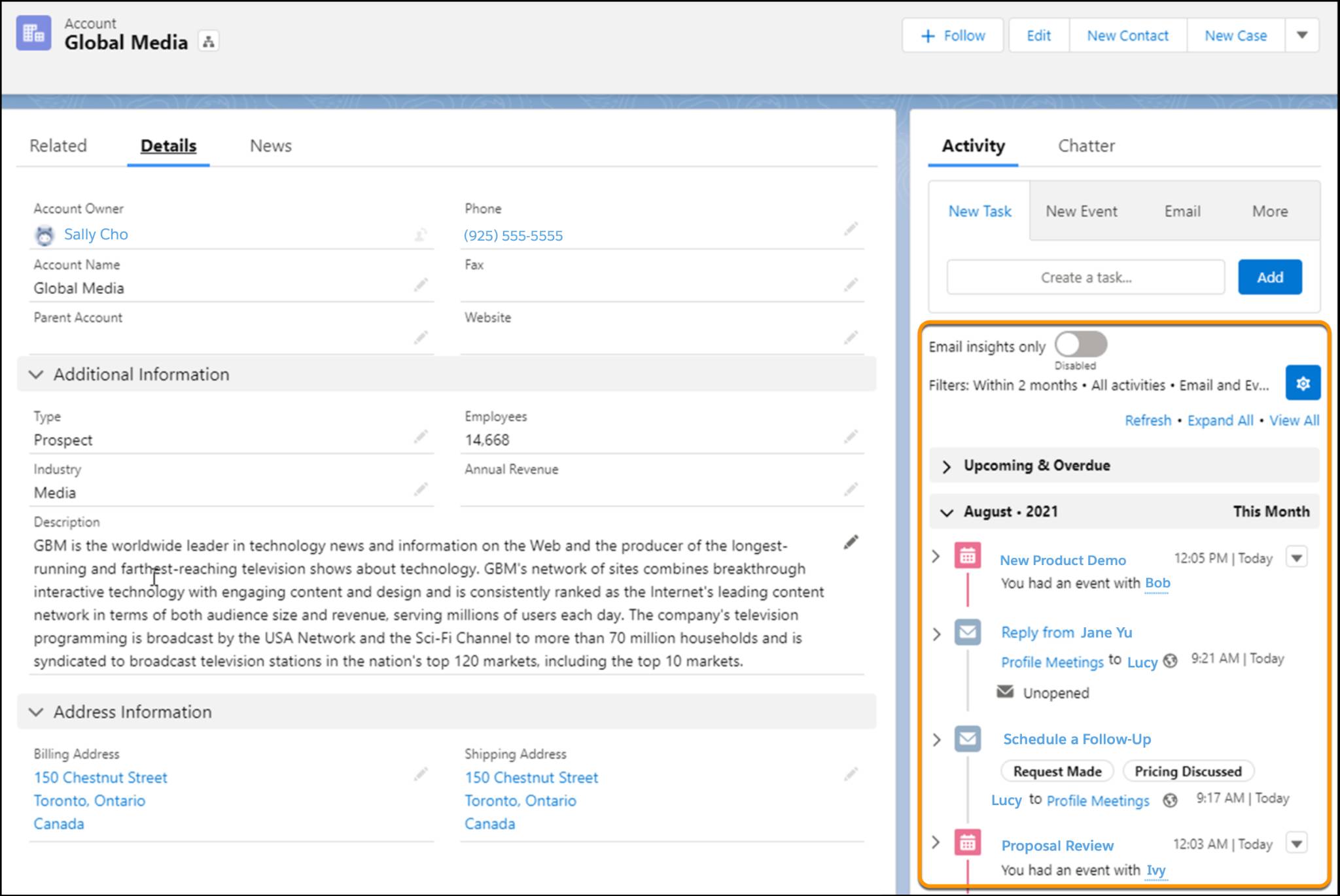Viewport: 1340px width, 896px height.
Task: Click the calendar icon next to New Product Demo
Action: coord(967,558)
